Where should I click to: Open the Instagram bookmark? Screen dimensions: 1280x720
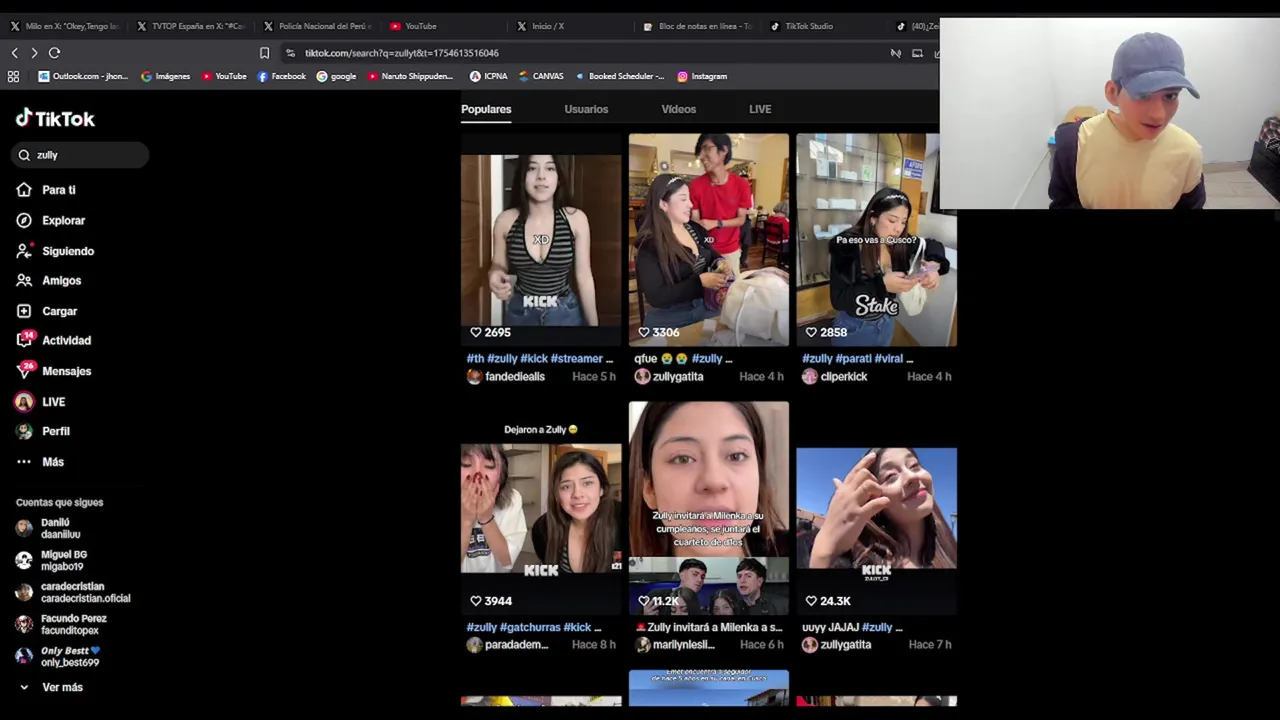click(702, 76)
